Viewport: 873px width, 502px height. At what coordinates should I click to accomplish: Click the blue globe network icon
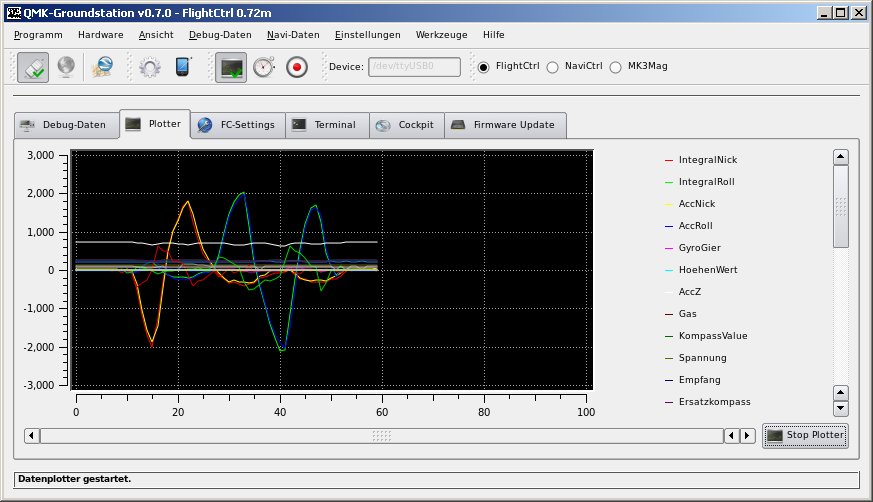click(x=102, y=67)
